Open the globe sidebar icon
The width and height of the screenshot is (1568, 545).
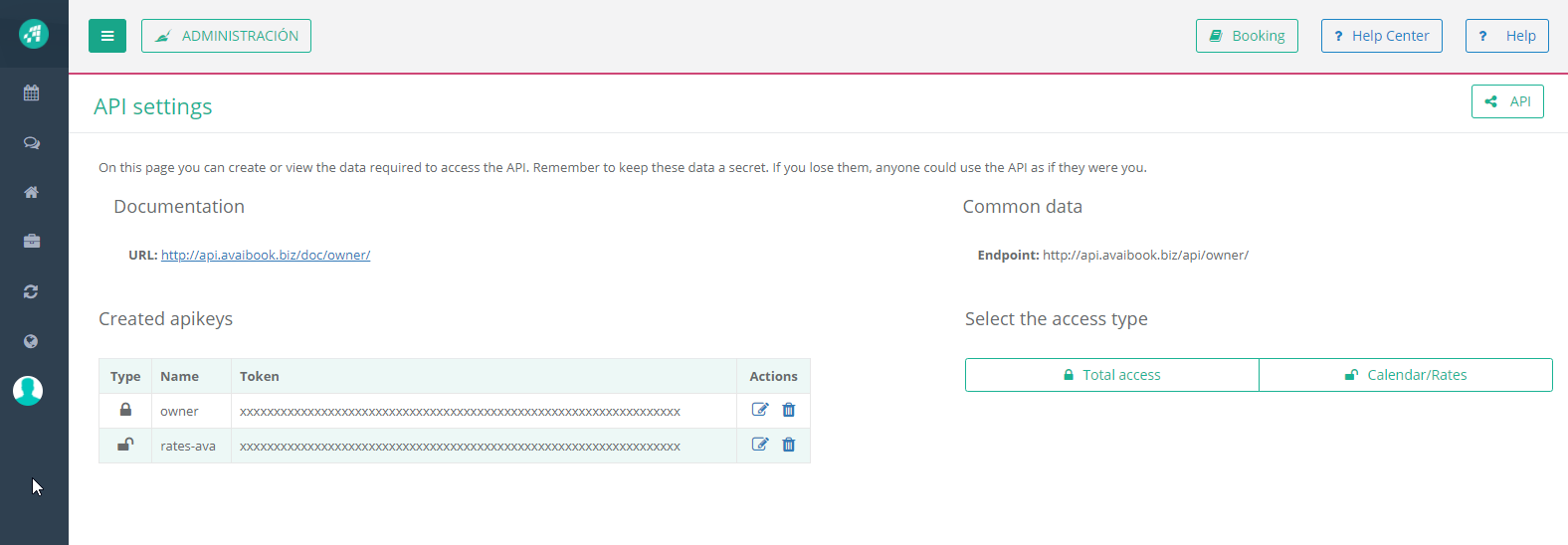point(32,341)
